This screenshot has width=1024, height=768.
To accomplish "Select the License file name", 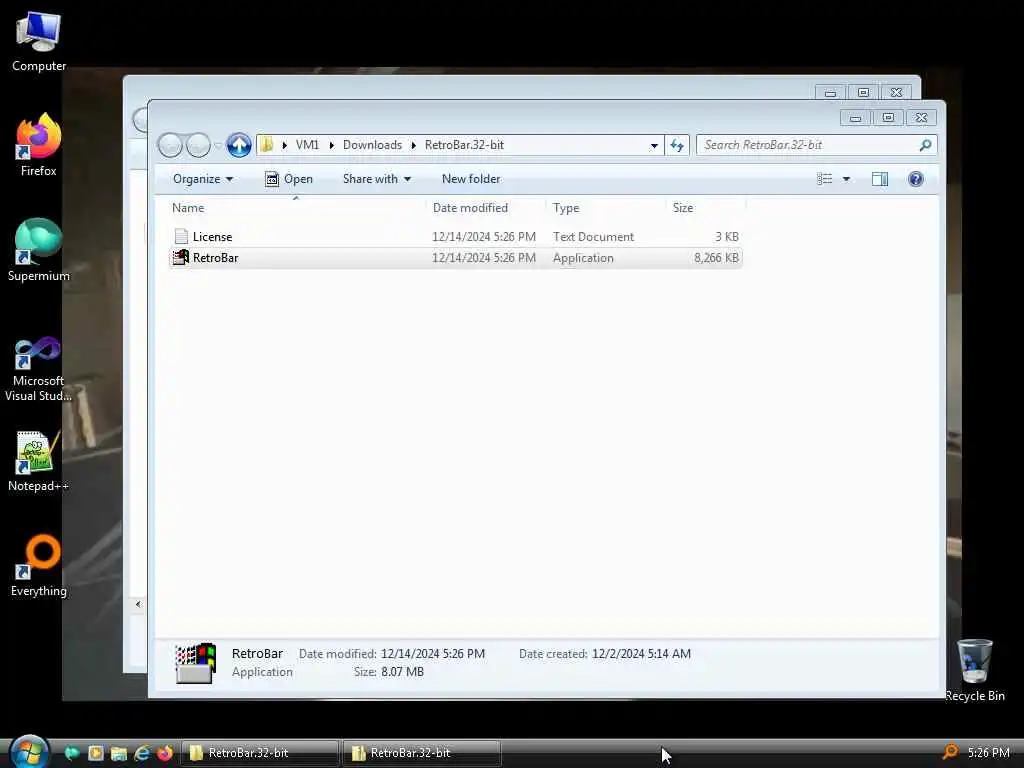I will tap(212, 236).
